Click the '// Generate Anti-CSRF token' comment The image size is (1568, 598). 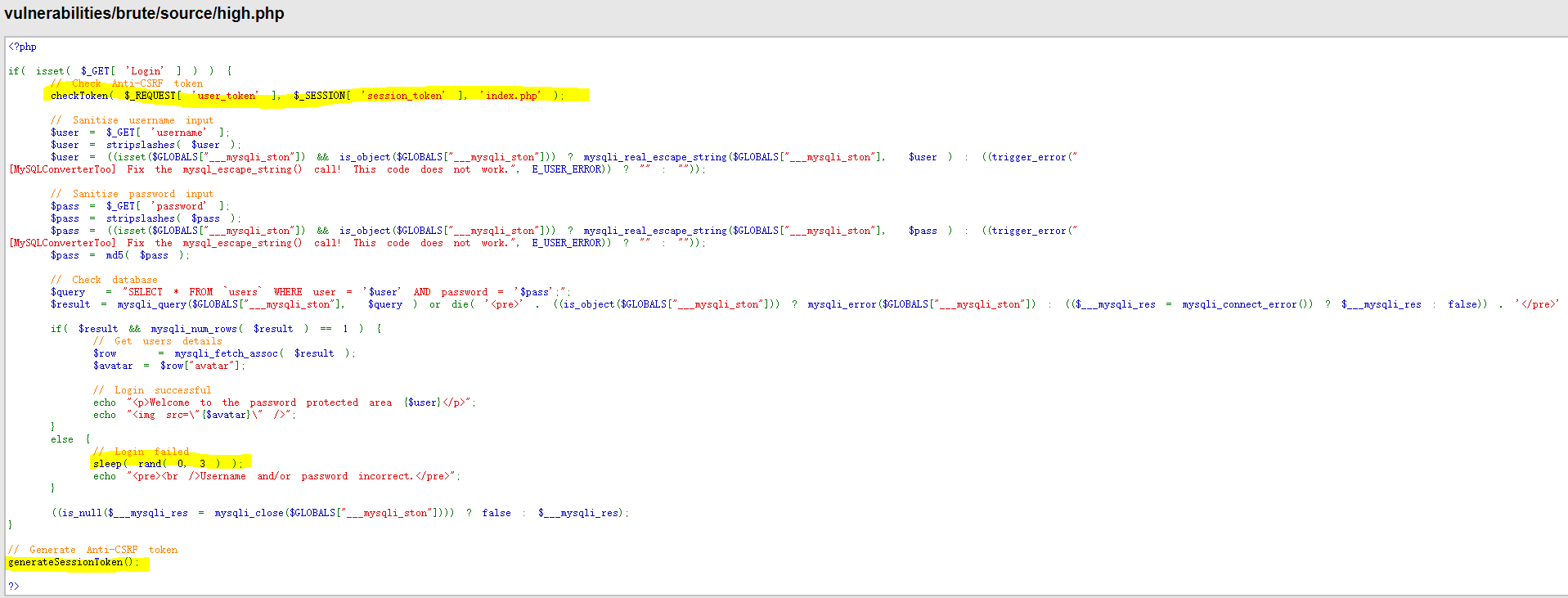pos(92,550)
